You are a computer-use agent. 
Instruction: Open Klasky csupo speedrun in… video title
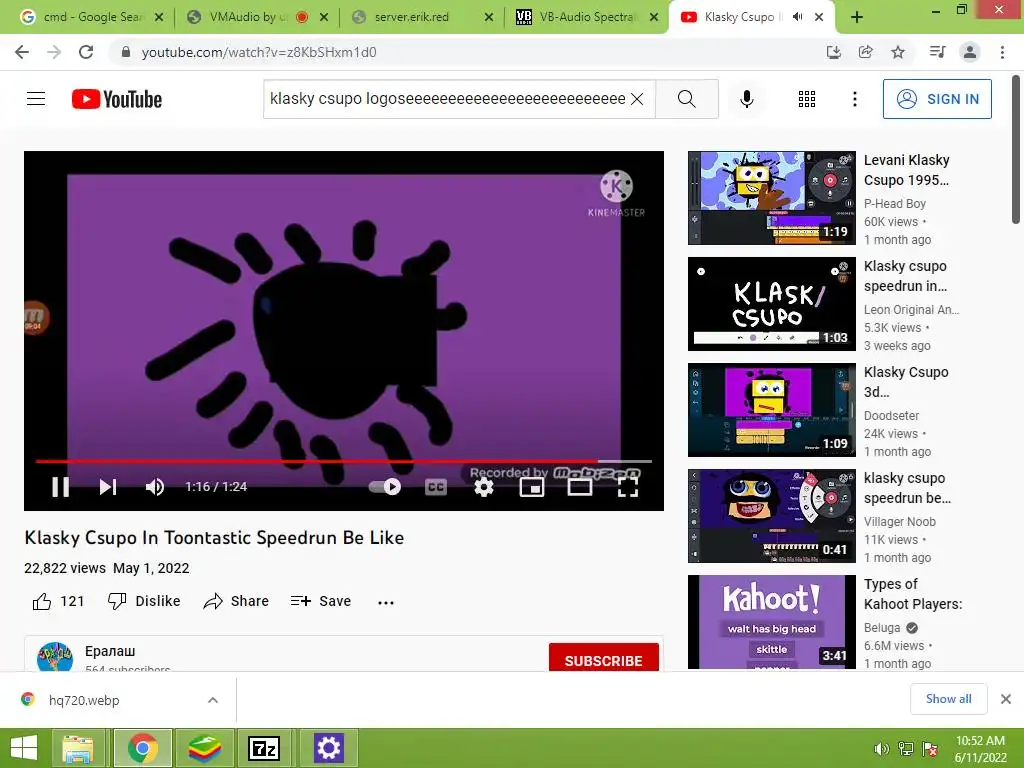tap(905, 276)
